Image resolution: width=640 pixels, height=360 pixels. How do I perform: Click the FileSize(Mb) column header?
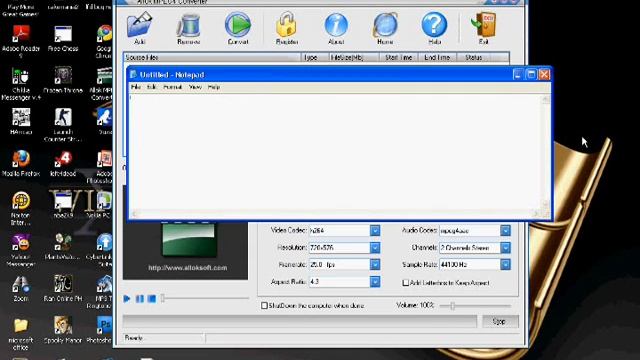354,58
